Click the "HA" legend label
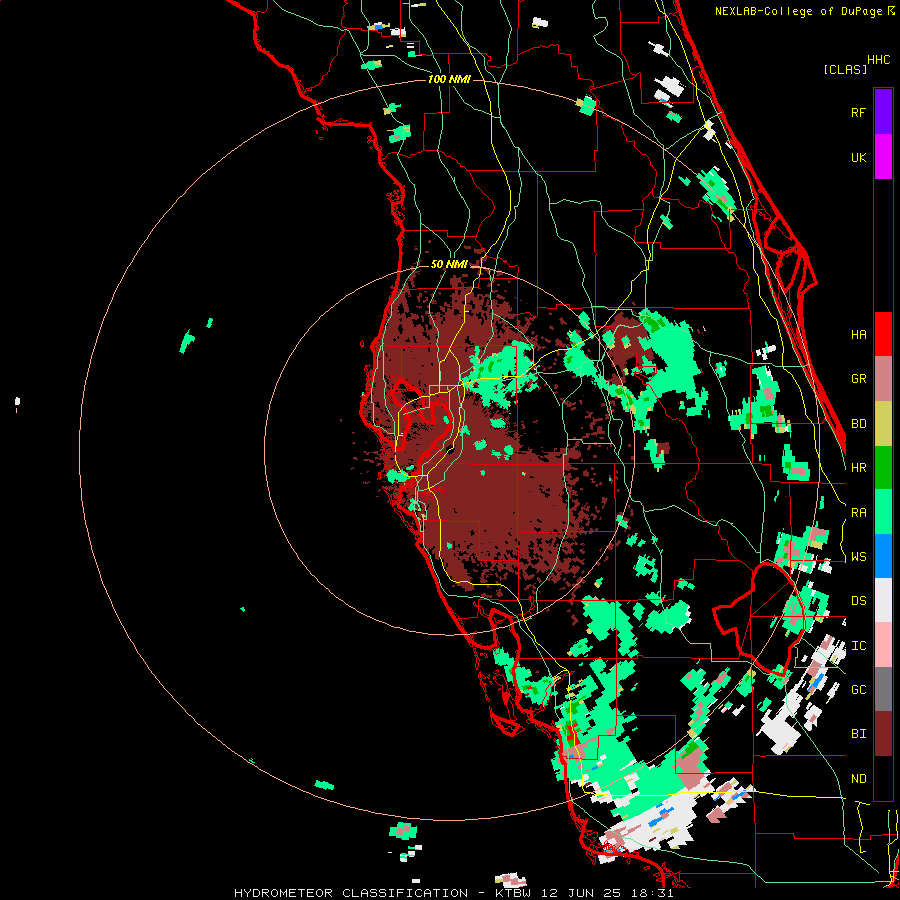Image resolution: width=900 pixels, height=900 pixels. point(858,335)
